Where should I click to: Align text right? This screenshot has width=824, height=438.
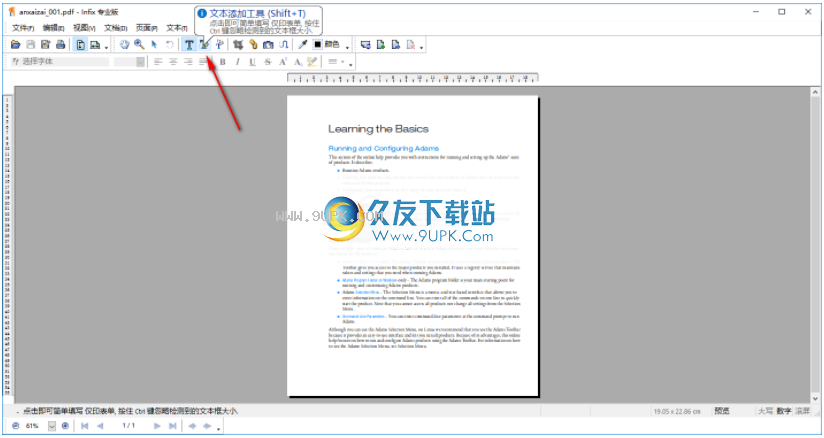click(188, 62)
